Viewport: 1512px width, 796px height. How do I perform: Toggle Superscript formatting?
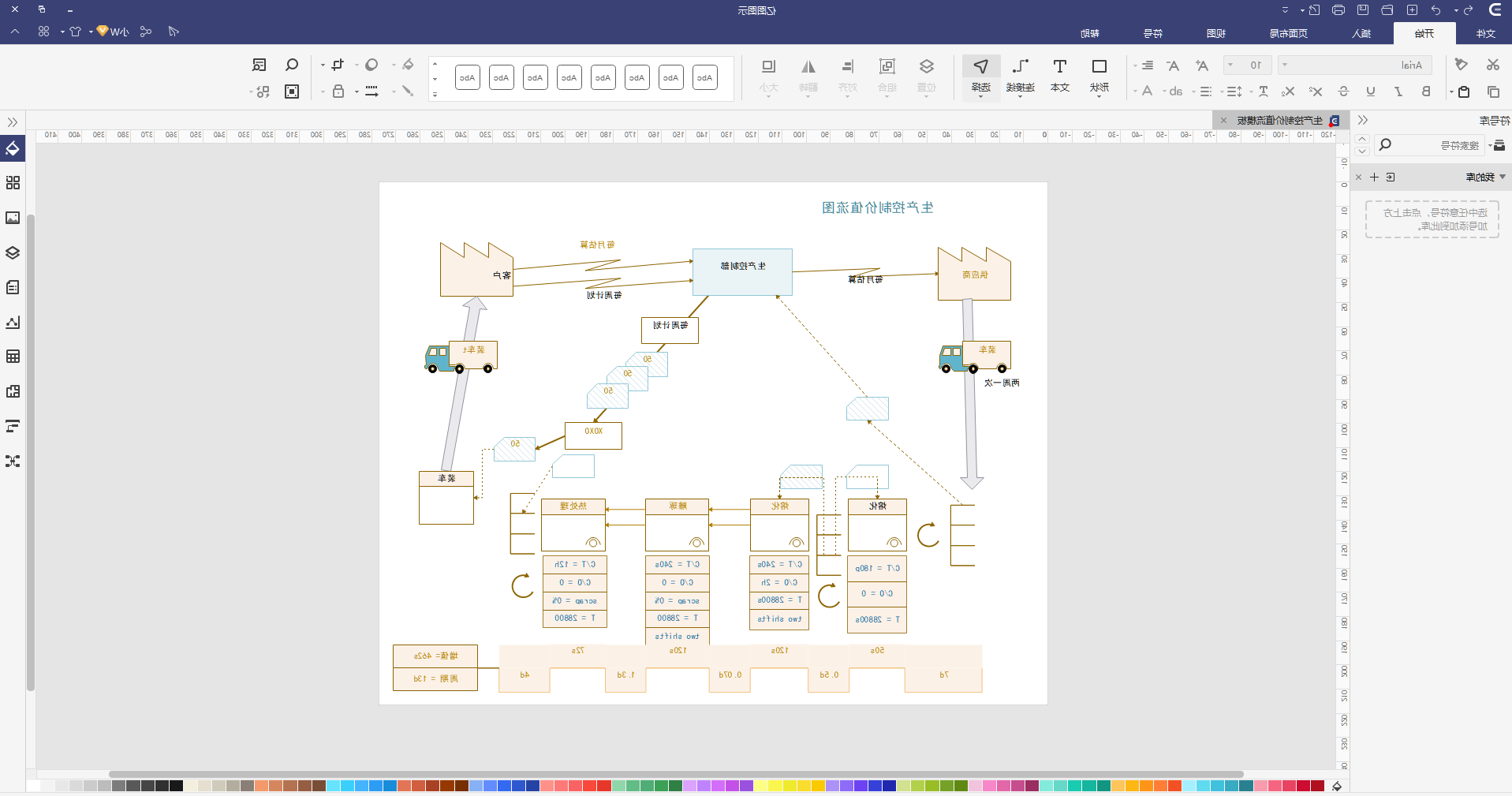click(1316, 92)
